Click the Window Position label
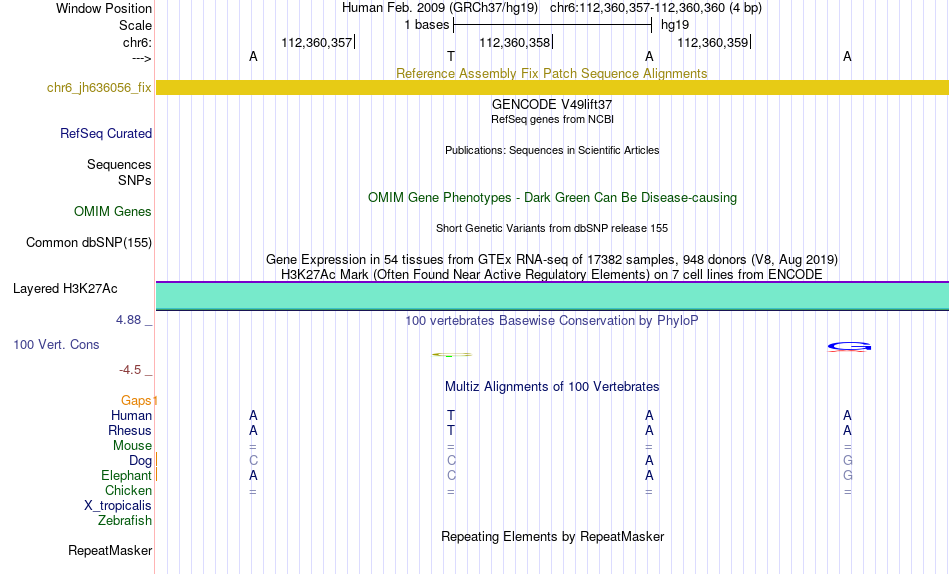This screenshot has height=574, width=950. pyautogui.click(x=104, y=8)
